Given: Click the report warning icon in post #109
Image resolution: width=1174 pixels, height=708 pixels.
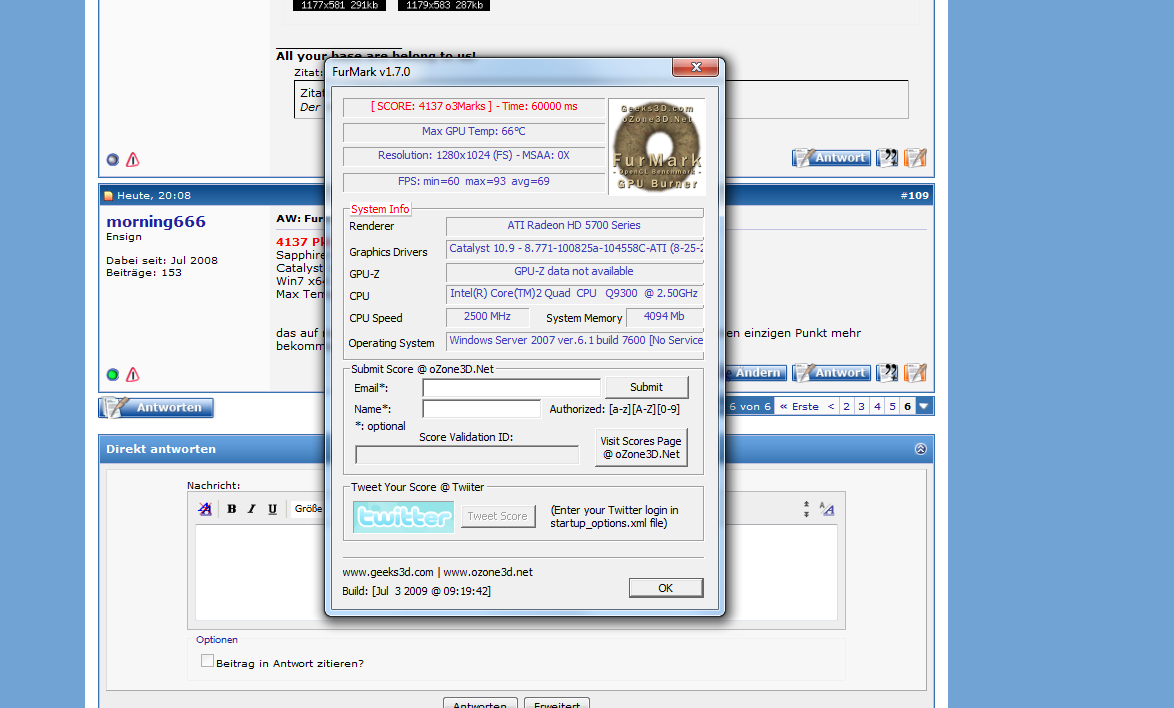Looking at the screenshot, I should point(133,374).
